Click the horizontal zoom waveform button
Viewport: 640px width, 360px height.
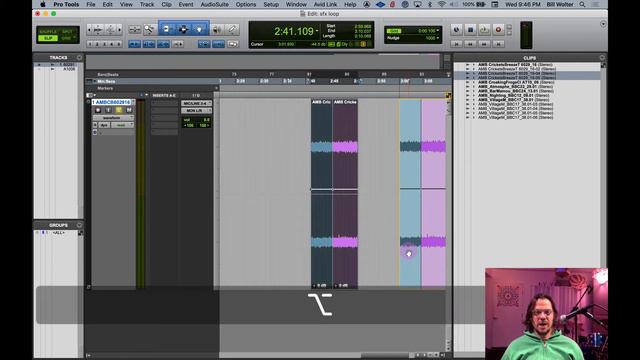pyautogui.click(x=98, y=29)
